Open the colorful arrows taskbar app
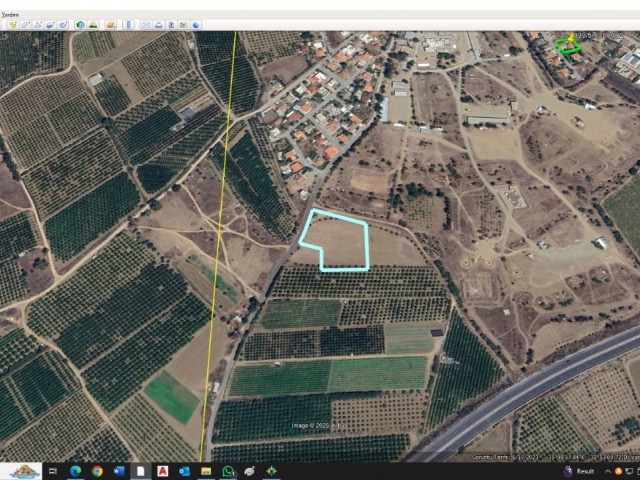Screen dimensions: 640x480 (271, 471)
